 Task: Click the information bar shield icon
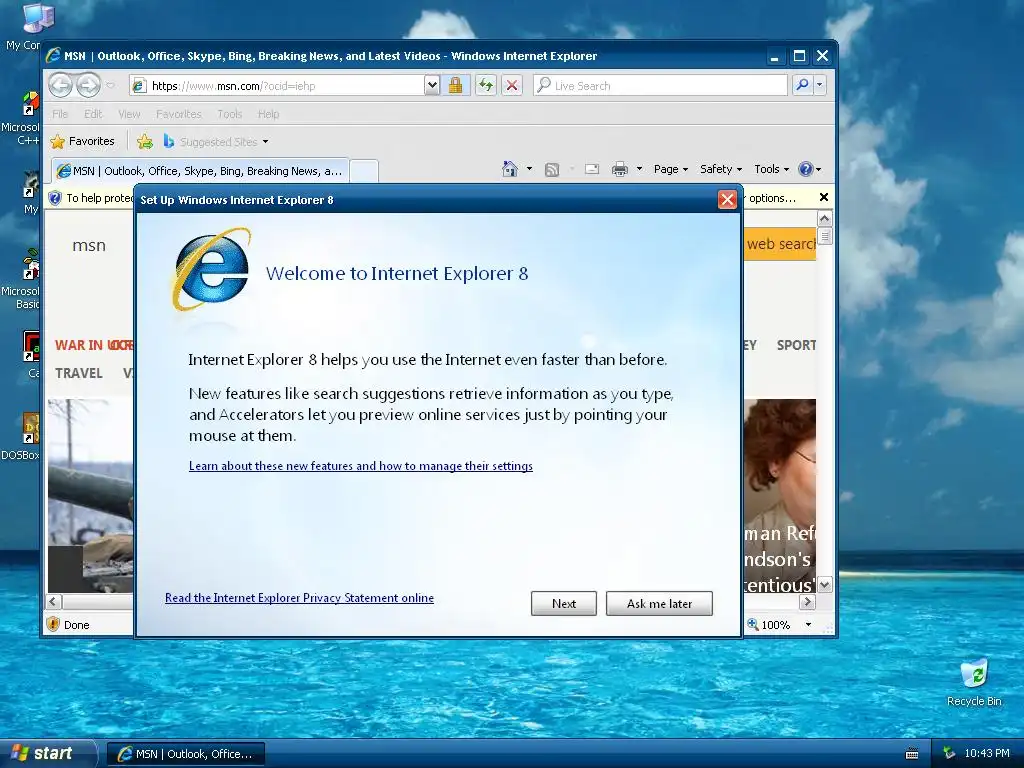tap(55, 198)
